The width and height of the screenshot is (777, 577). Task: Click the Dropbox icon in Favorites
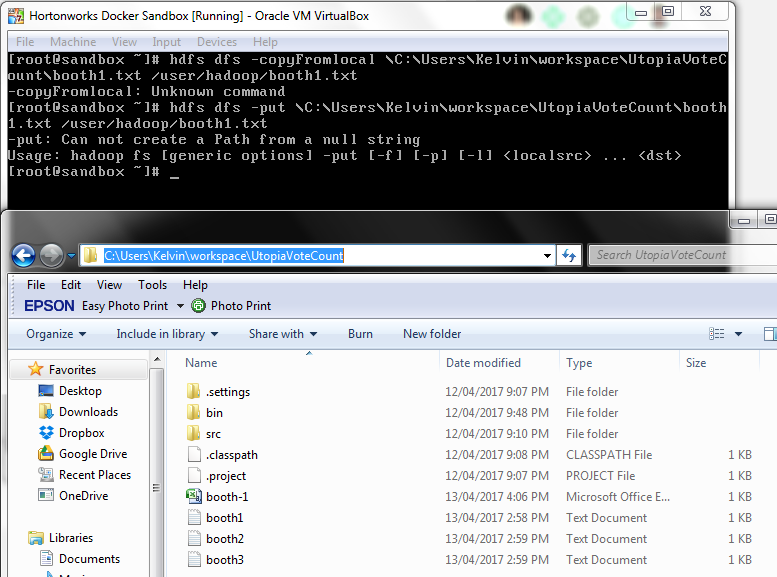(46, 433)
